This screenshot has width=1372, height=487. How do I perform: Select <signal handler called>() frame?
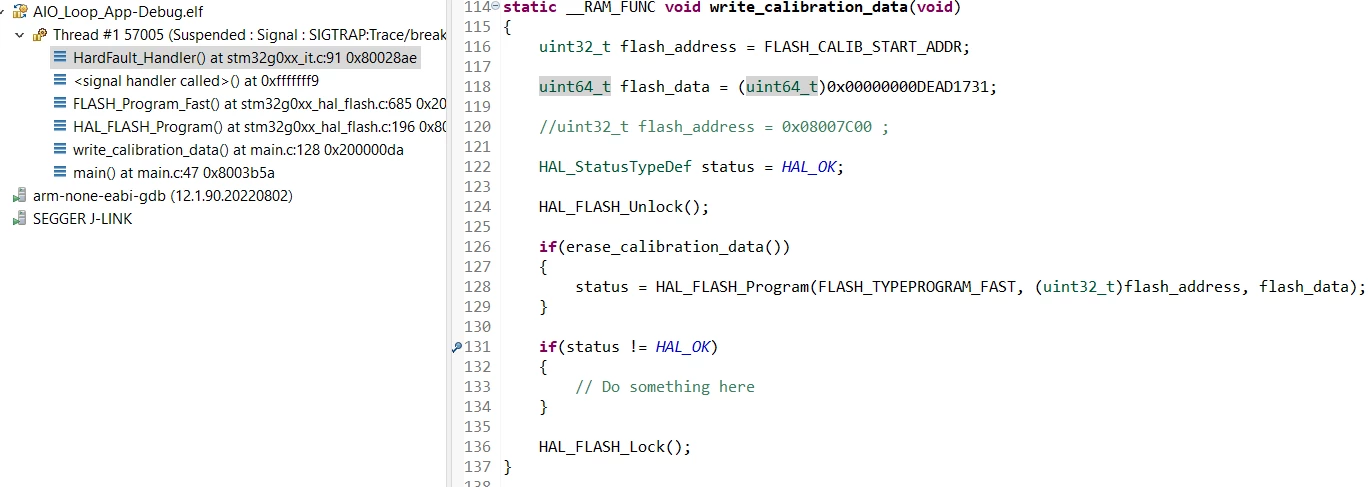pyautogui.click(x=196, y=81)
